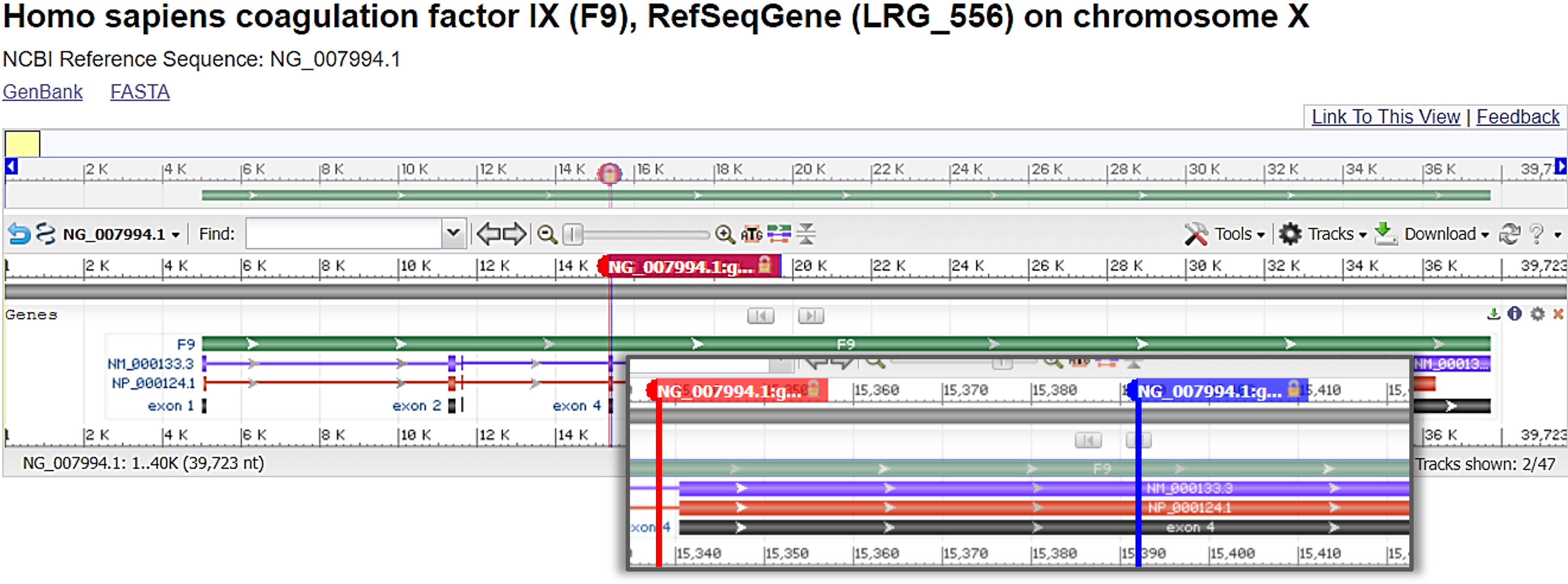This screenshot has height=584, width=1568.
Task: Click the green F9 gene bar in overview
Action: (846, 195)
